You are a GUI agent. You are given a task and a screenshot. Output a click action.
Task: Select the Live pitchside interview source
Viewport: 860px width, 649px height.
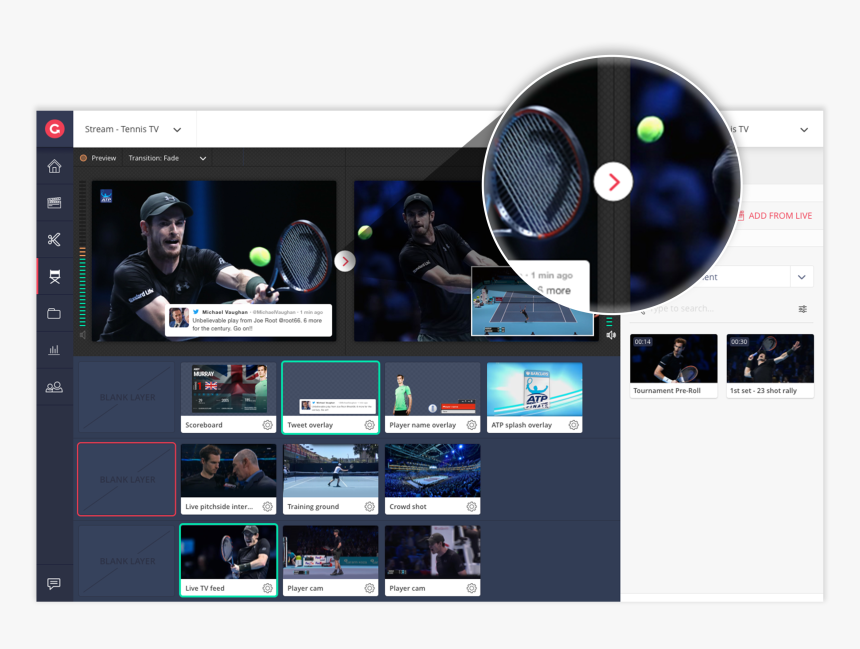(x=229, y=479)
